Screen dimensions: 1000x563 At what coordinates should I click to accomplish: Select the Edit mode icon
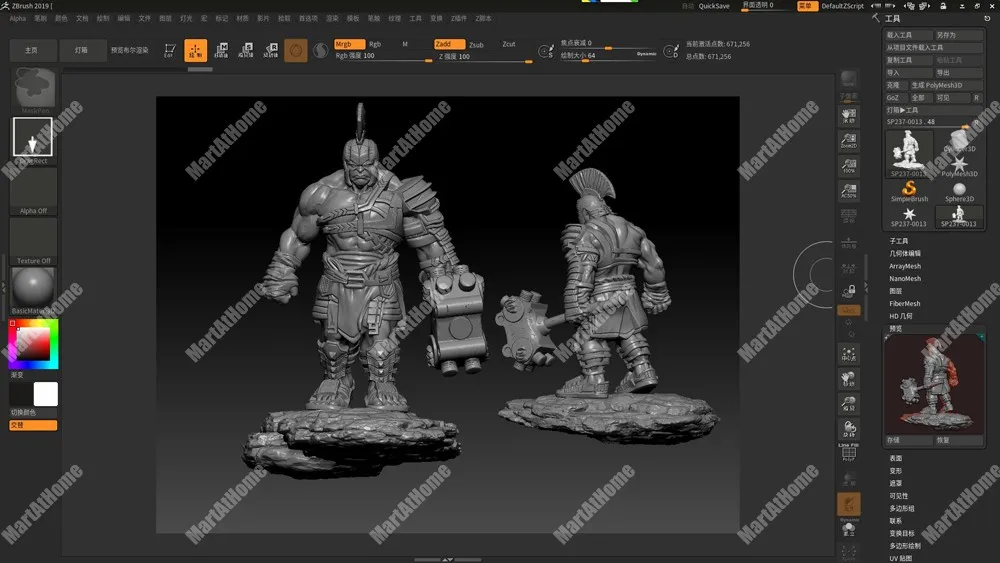click(x=170, y=50)
